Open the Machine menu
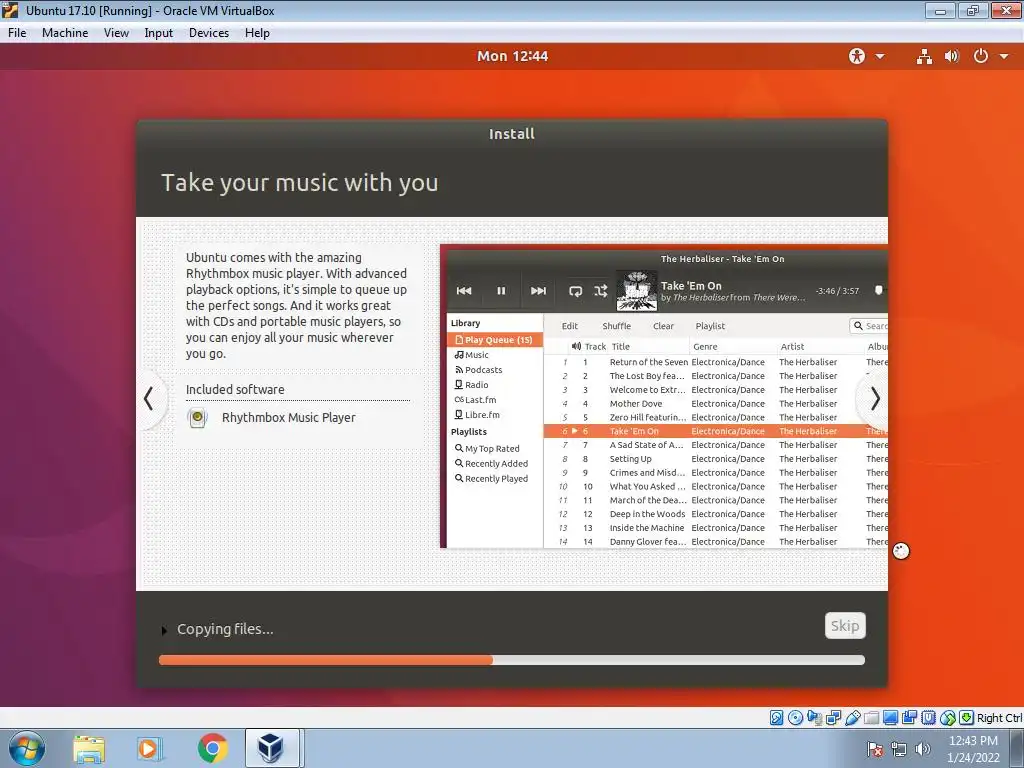Screen dimensions: 1024x768 click(x=65, y=33)
